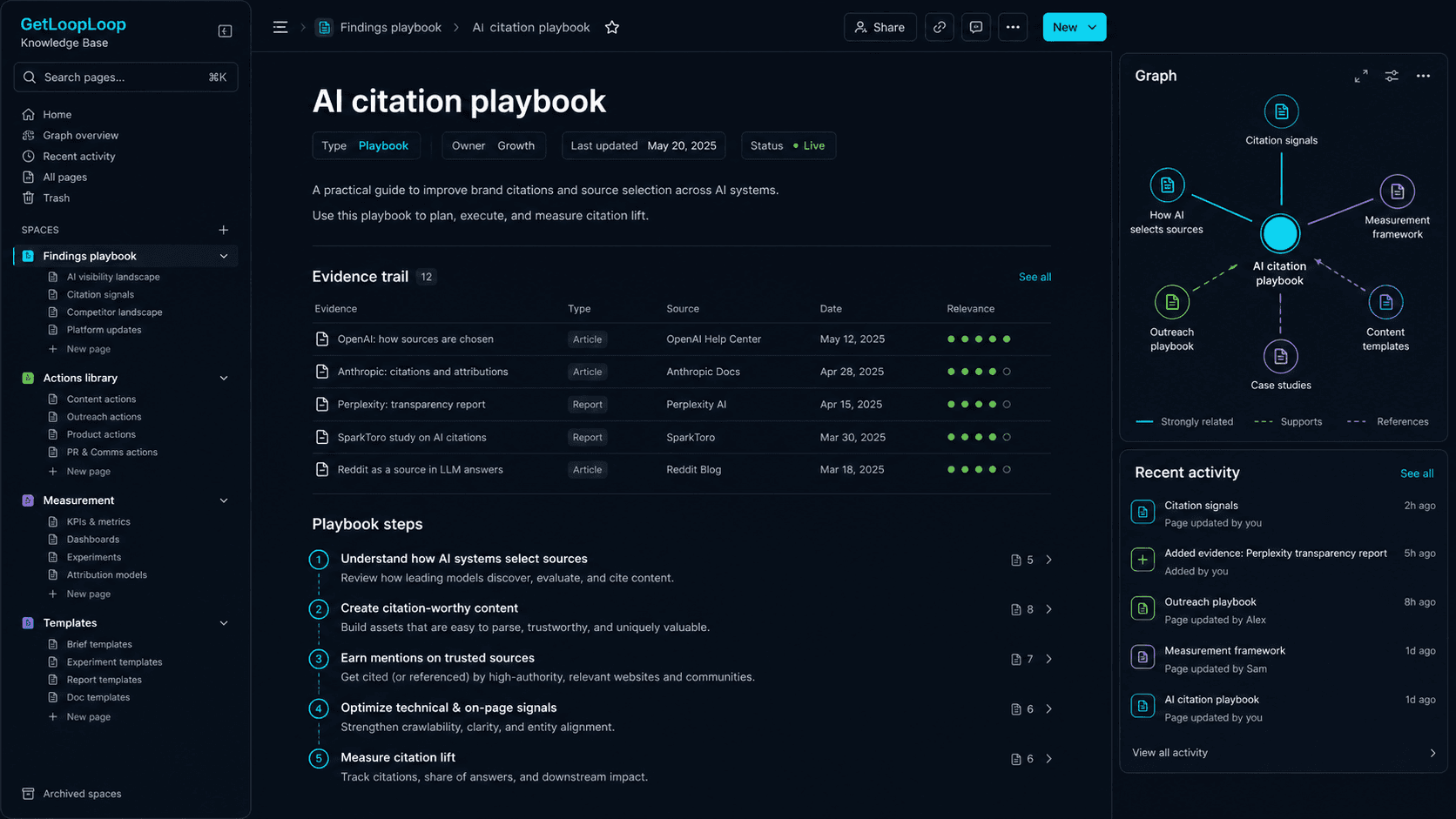Focus the Search pages field
Screen dimensions: 1456x819
coord(125,77)
